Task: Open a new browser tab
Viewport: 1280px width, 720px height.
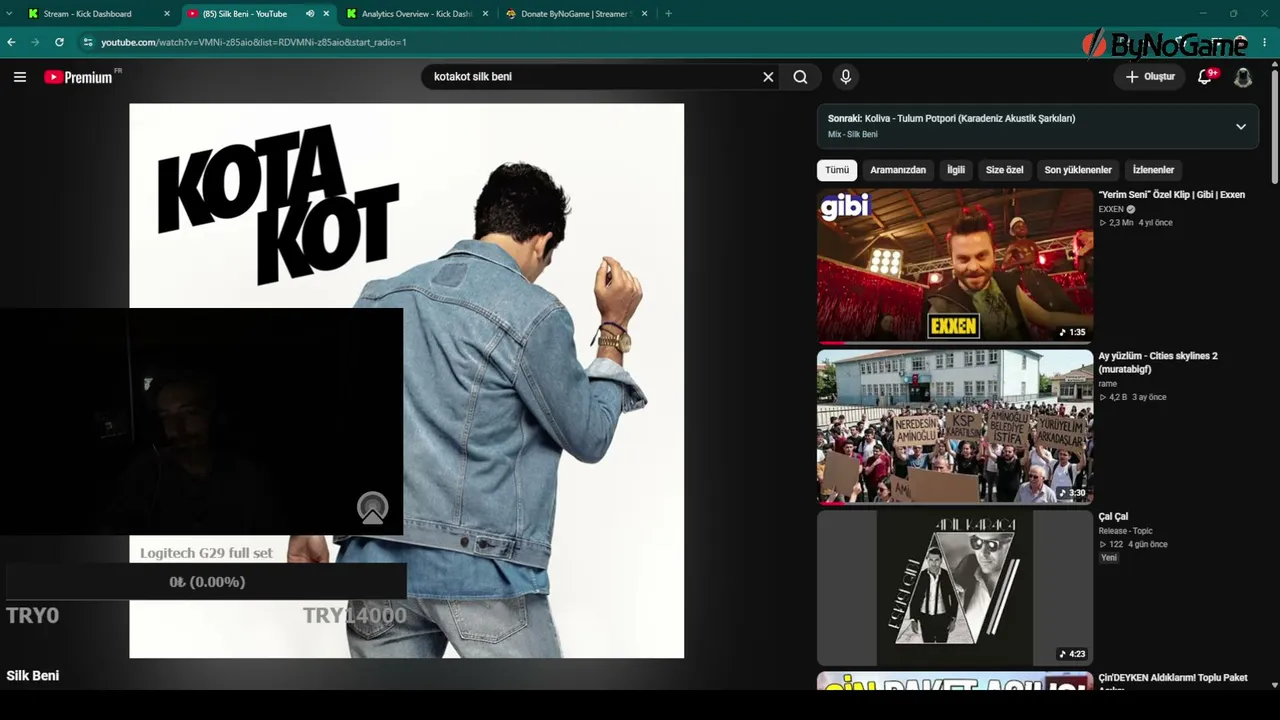Action: pyautogui.click(x=668, y=14)
